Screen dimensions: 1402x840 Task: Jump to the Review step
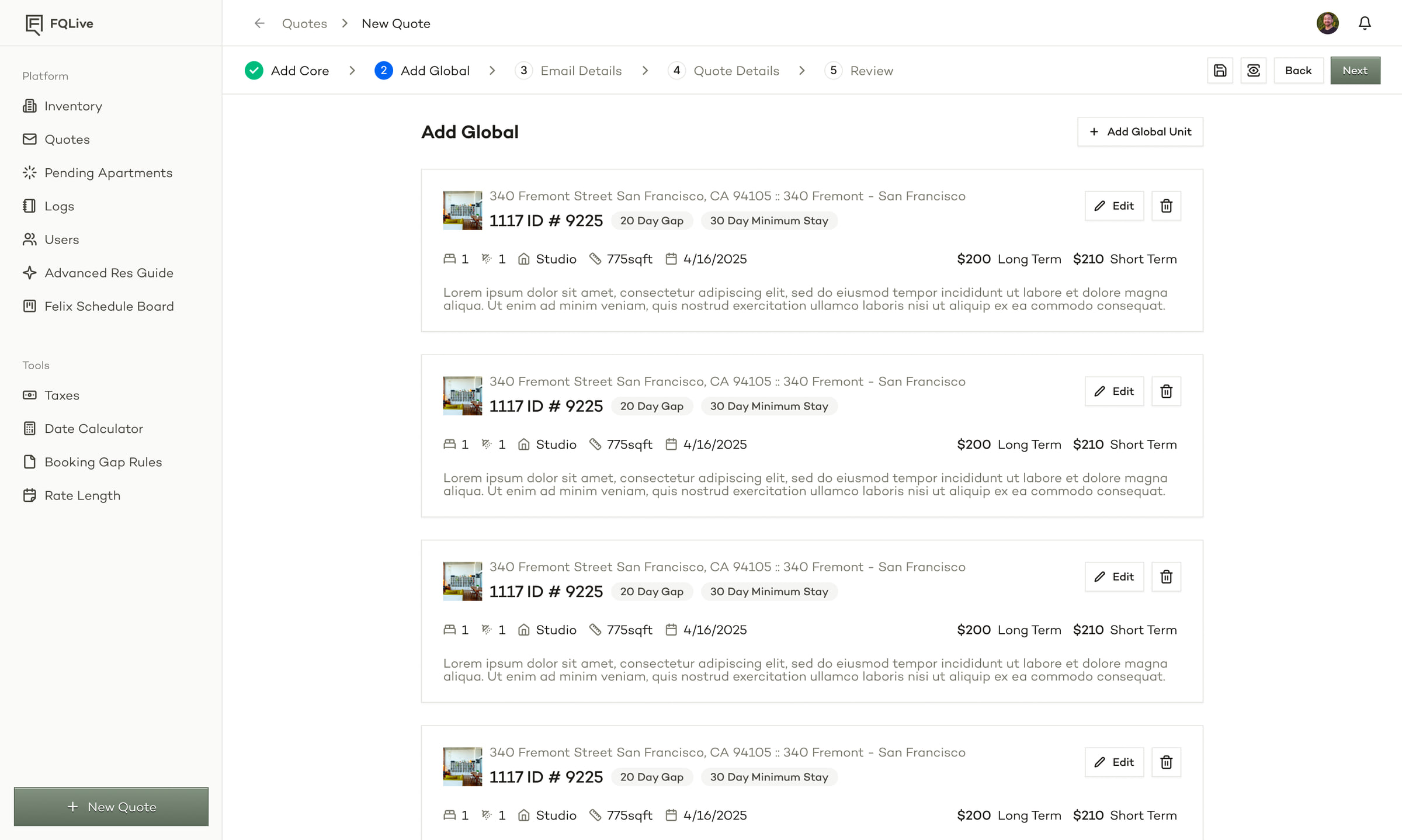click(859, 71)
